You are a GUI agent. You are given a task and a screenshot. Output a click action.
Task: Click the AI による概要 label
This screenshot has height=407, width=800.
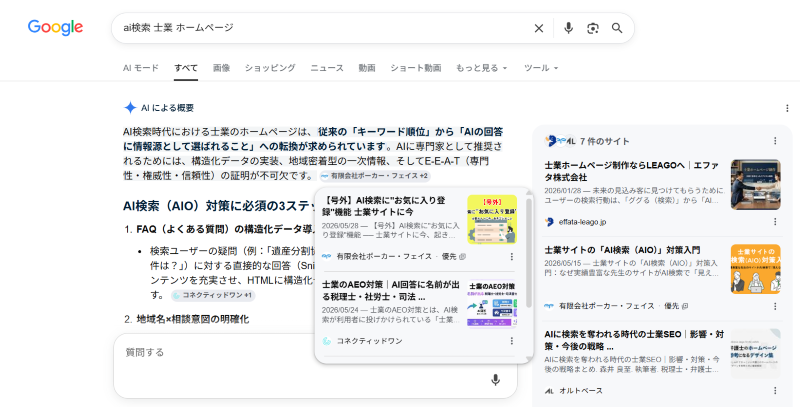[167, 108]
